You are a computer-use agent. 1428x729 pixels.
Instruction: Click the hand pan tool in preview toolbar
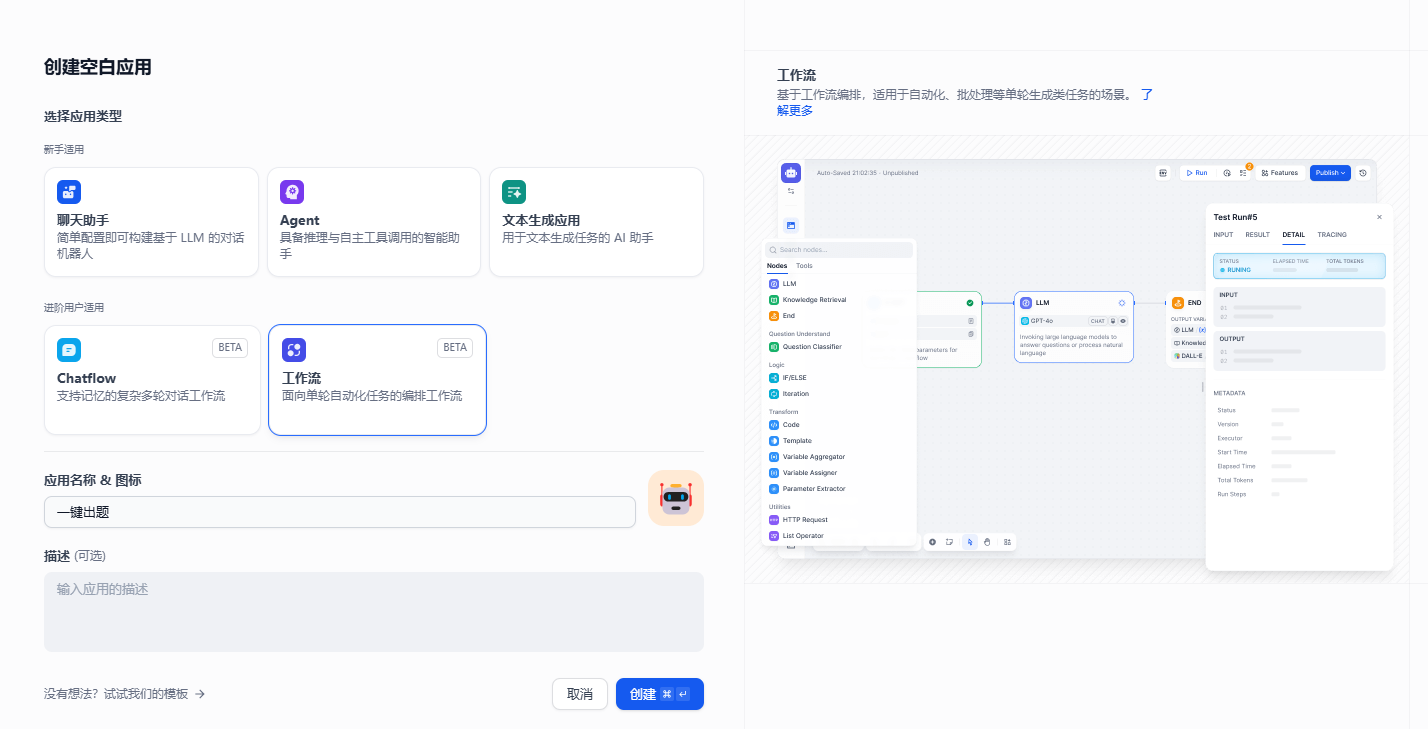pos(987,542)
